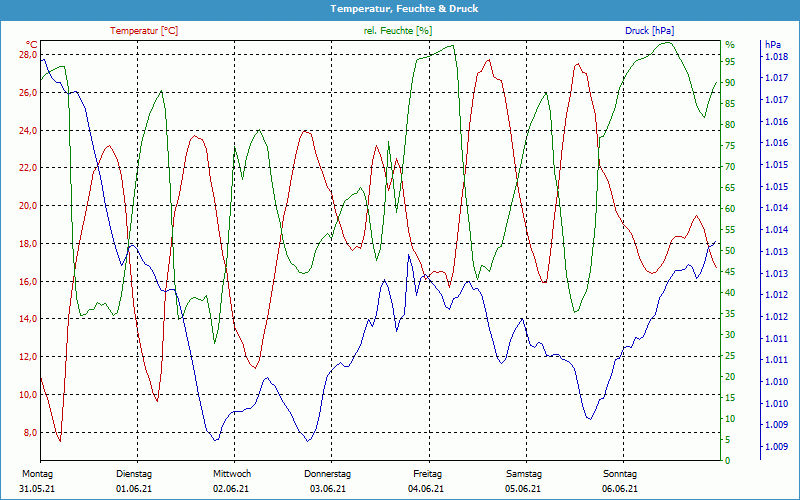Click the date '04.06.21'

426,488
